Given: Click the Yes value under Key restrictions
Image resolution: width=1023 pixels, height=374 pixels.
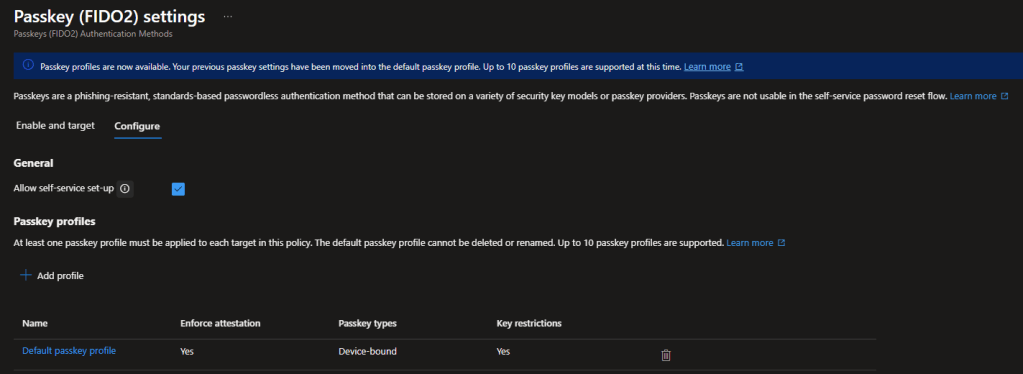Looking at the screenshot, I should click(503, 351).
